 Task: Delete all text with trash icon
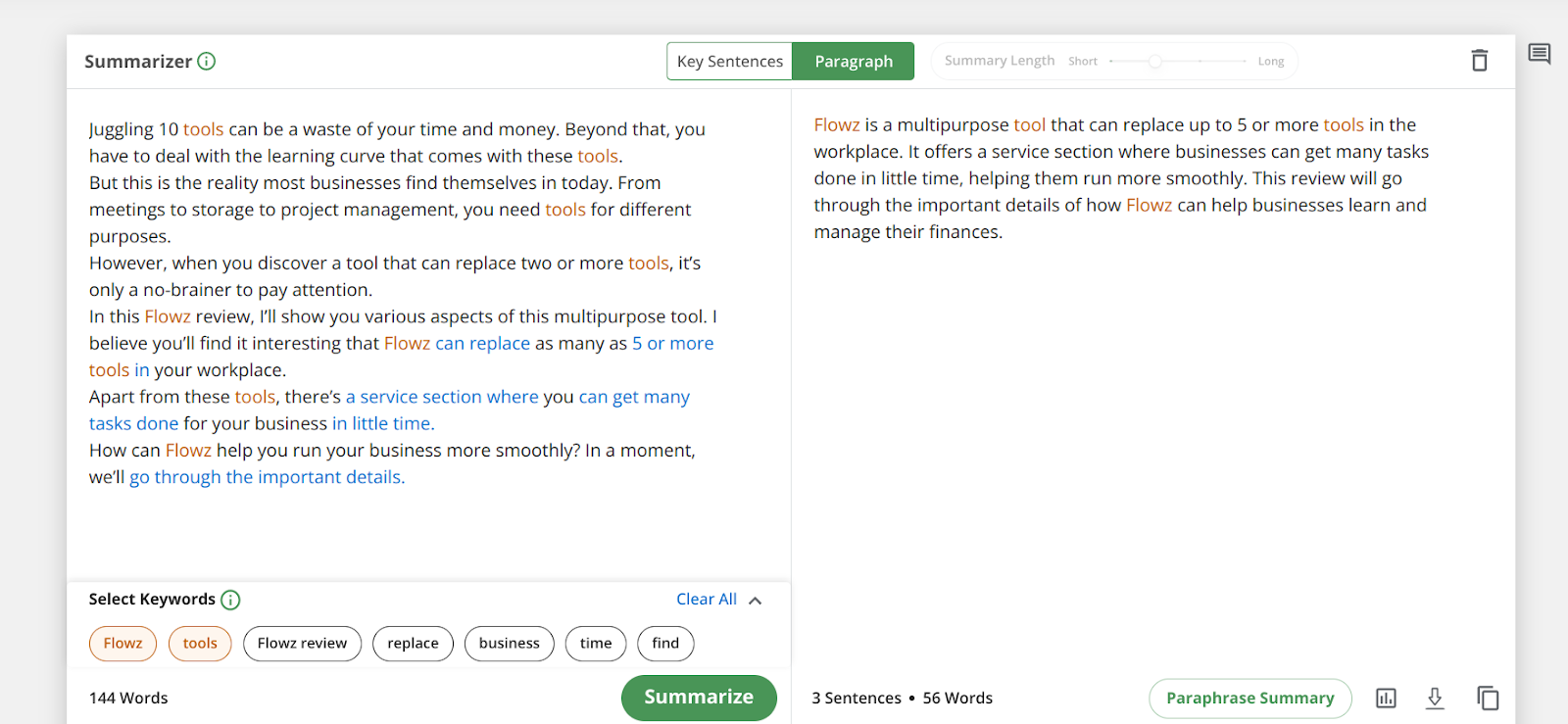(x=1479, y=61)
